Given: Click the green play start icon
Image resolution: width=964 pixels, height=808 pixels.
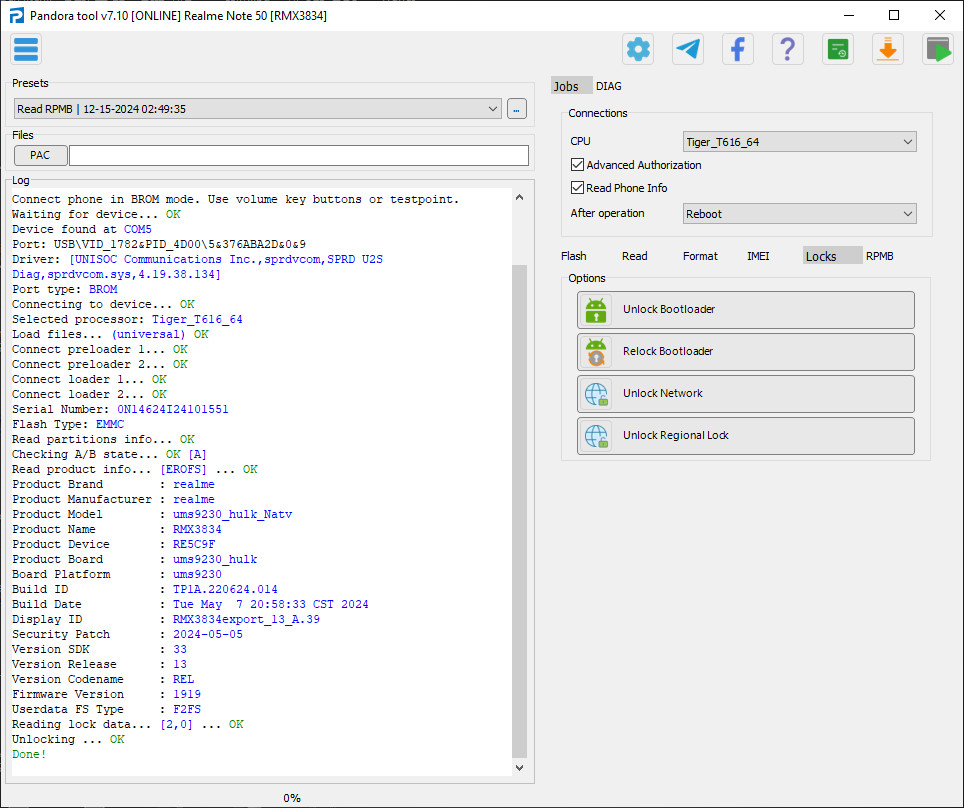Looking at the screenshot, I should (x=938, y=49).
